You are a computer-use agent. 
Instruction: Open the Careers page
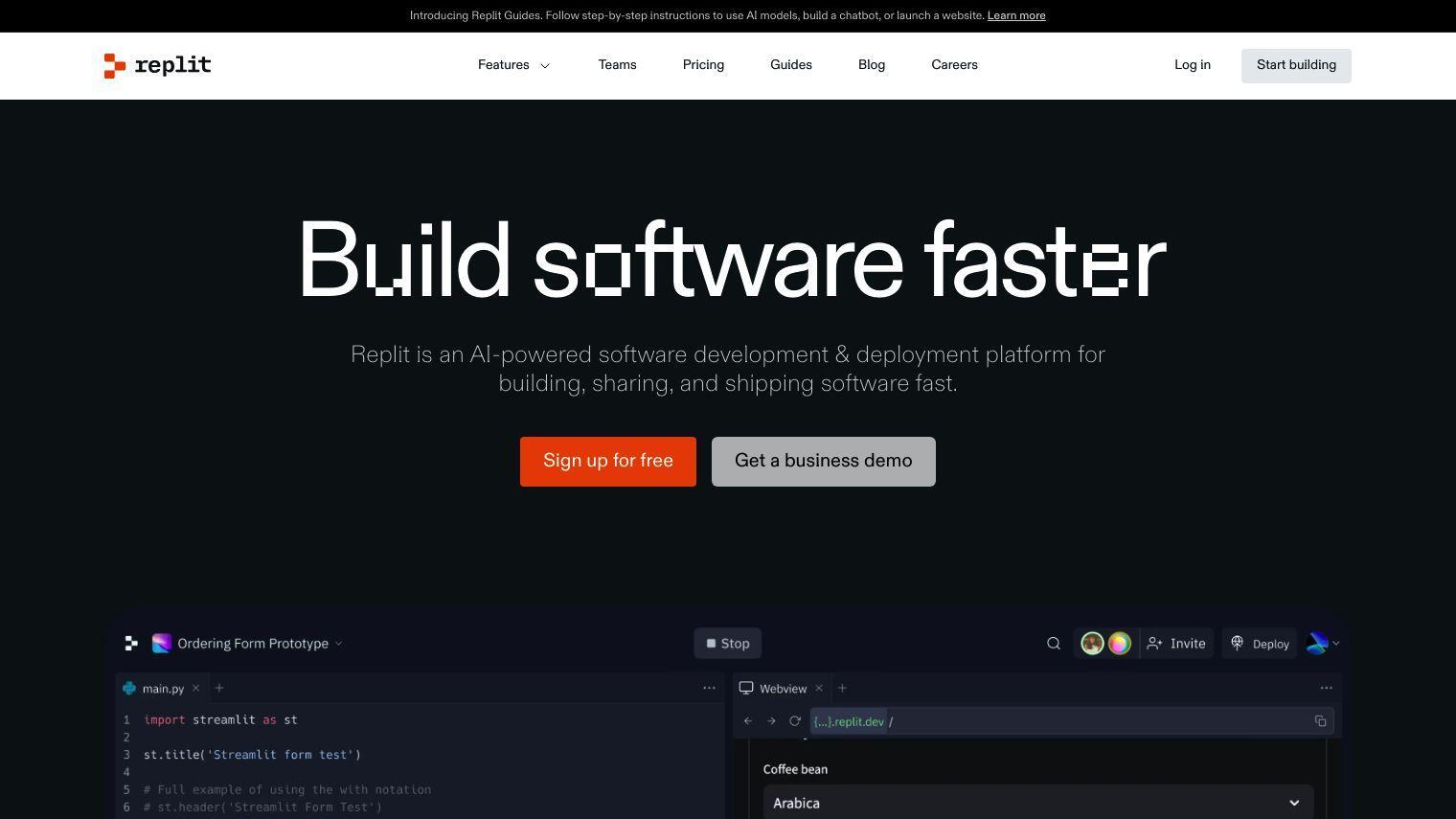[x=954, y=65]
